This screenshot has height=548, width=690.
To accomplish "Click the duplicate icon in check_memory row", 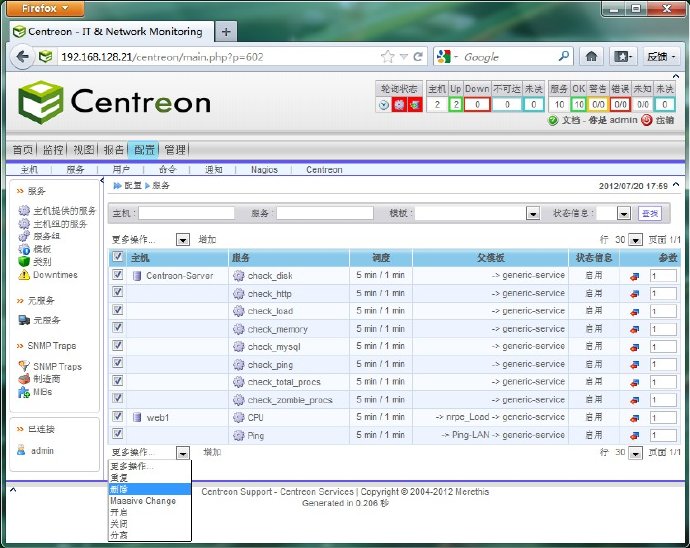I will (x=634, y=329).
